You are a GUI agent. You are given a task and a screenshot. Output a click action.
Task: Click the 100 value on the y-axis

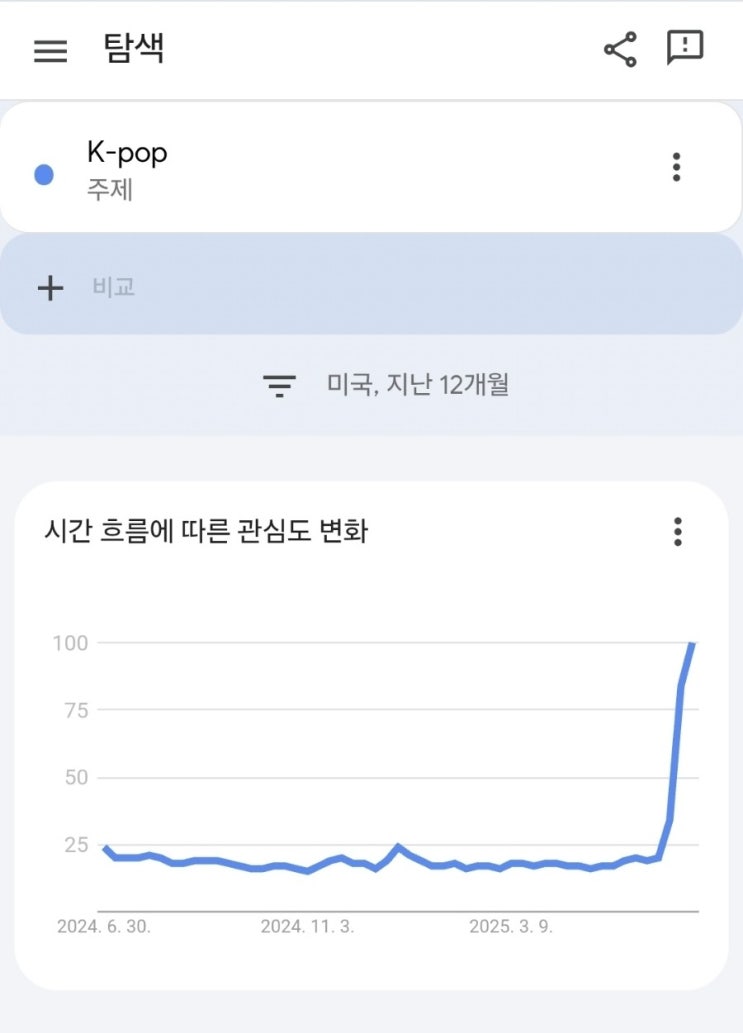point(70,642)
